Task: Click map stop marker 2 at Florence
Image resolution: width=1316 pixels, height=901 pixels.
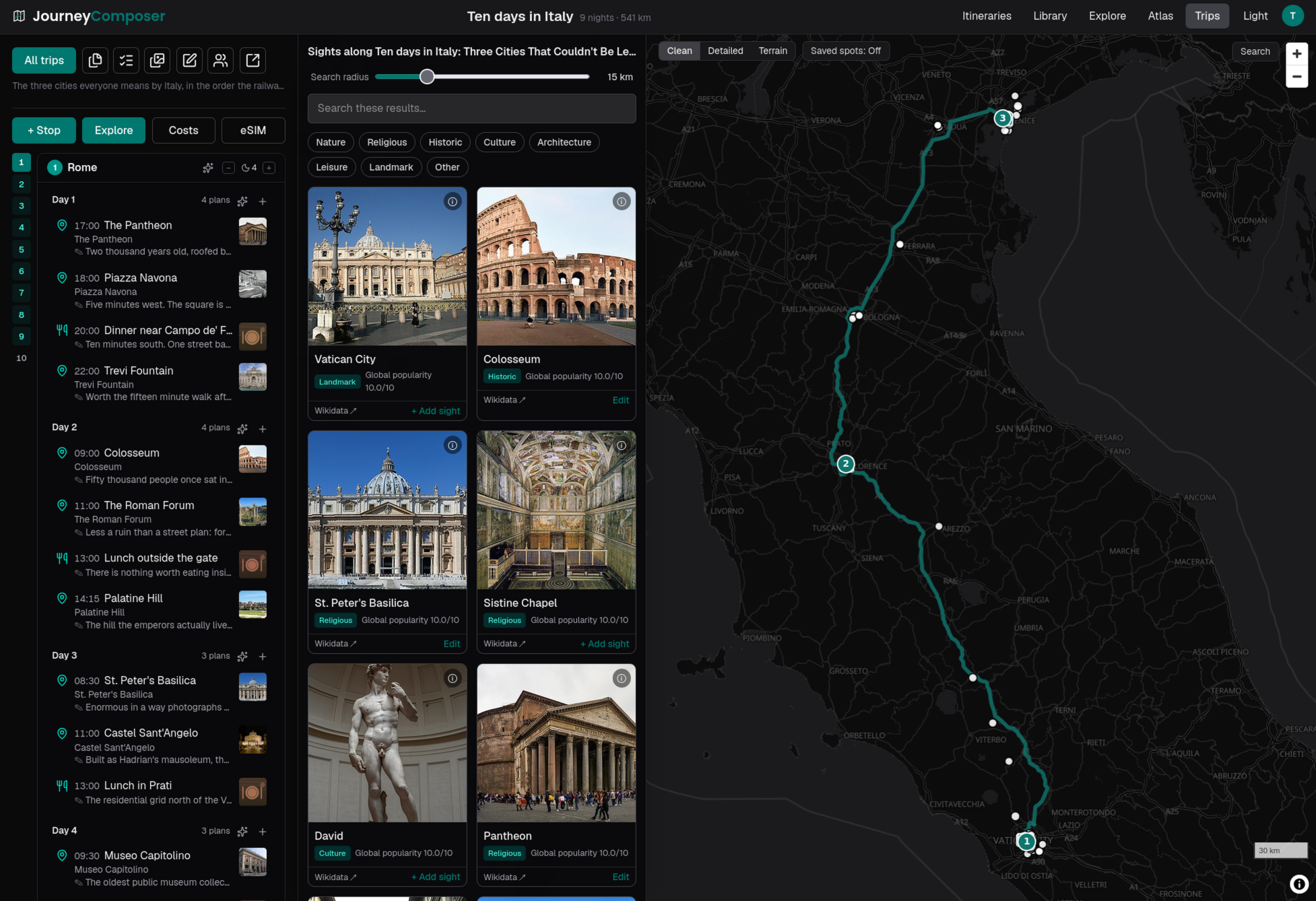Action: coord(846,464)
